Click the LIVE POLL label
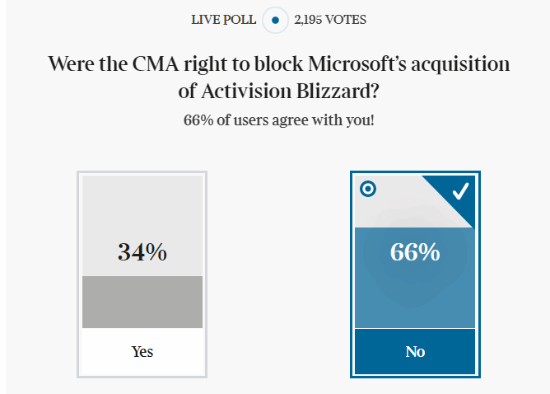This screenshot has width=550, height=394. [223, 20]
